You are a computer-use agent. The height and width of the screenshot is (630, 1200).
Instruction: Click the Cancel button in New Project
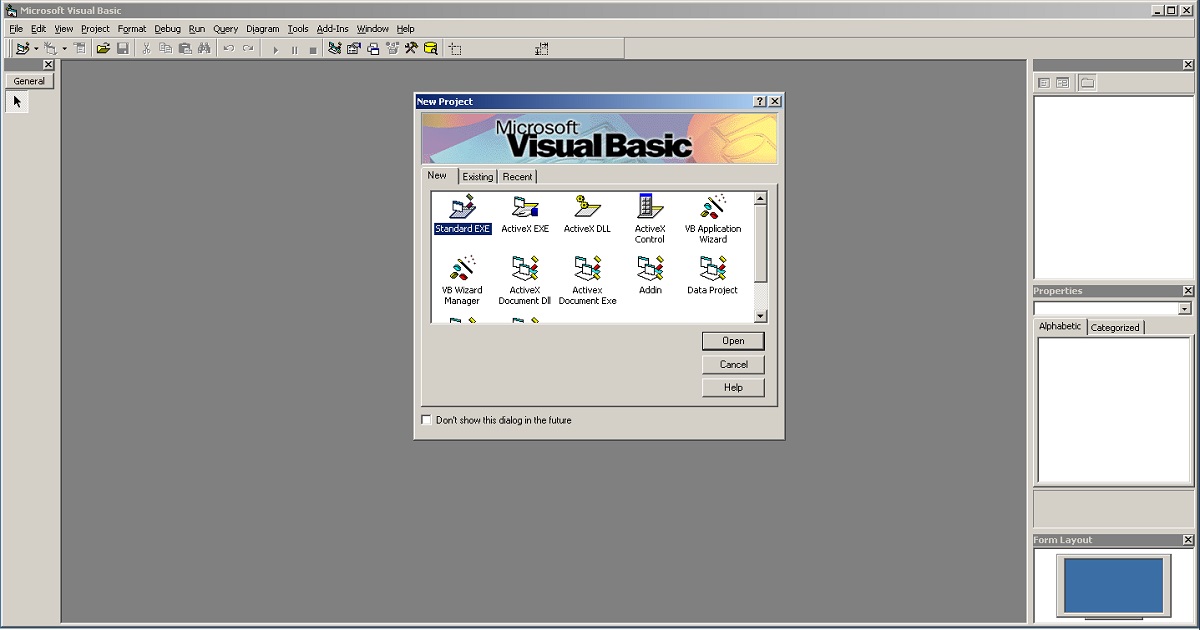pyautogui.click(x=733, y=364)
